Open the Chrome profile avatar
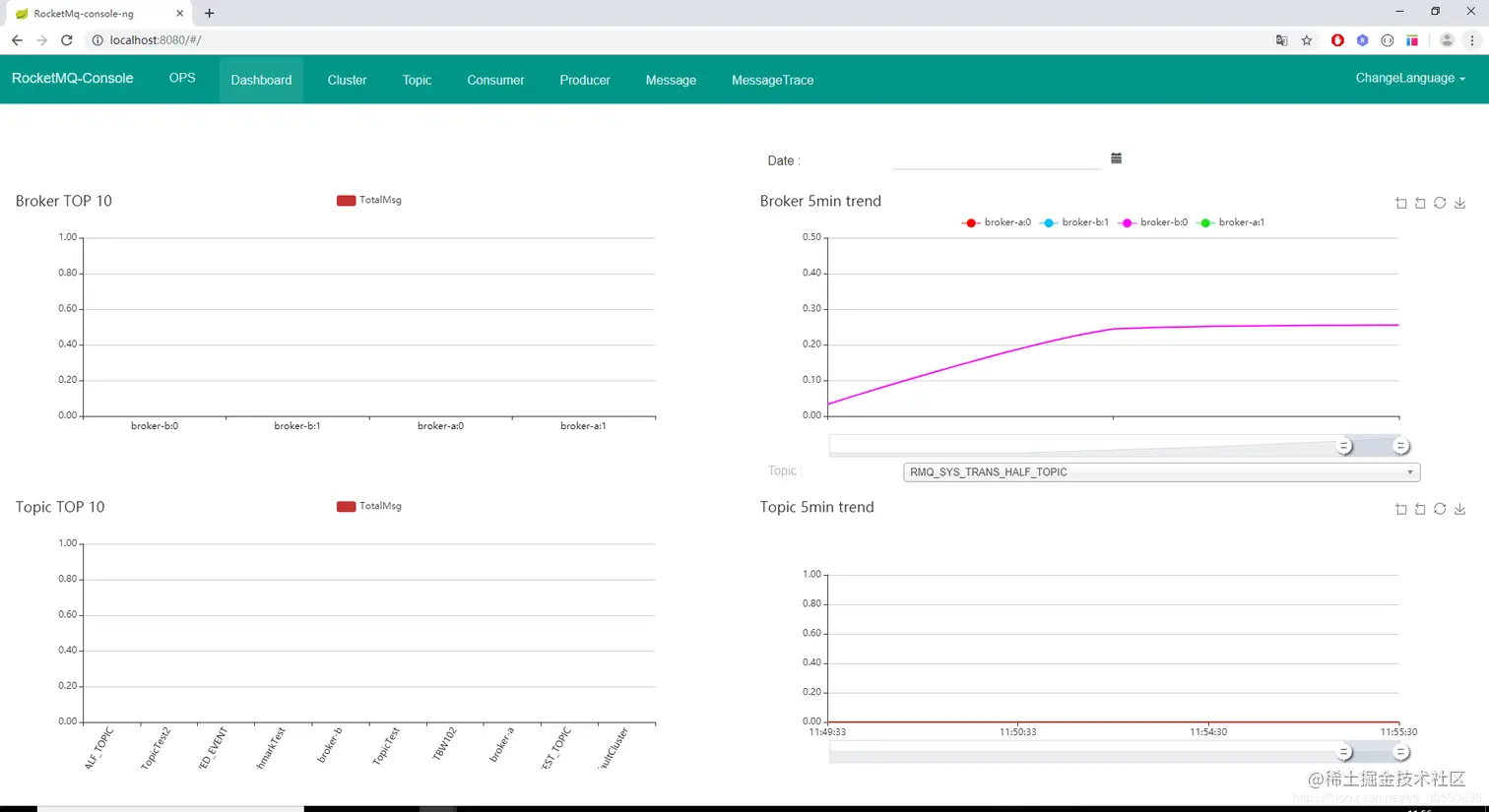The height and width of the screenshot is (812, 1489). tap(1447, 40)
